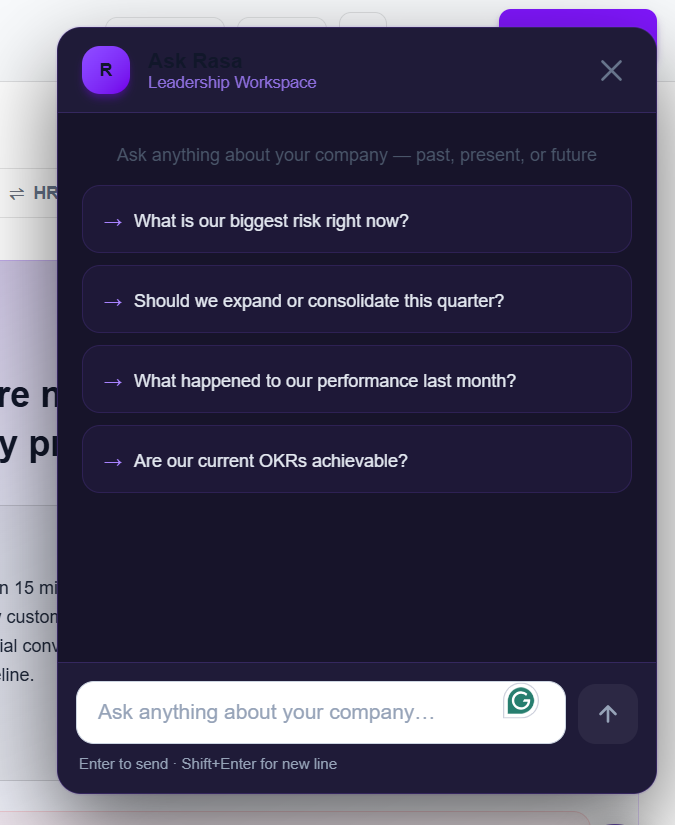
Task: Send the message with the up-arrow button
Action: [x=608, y=713]
